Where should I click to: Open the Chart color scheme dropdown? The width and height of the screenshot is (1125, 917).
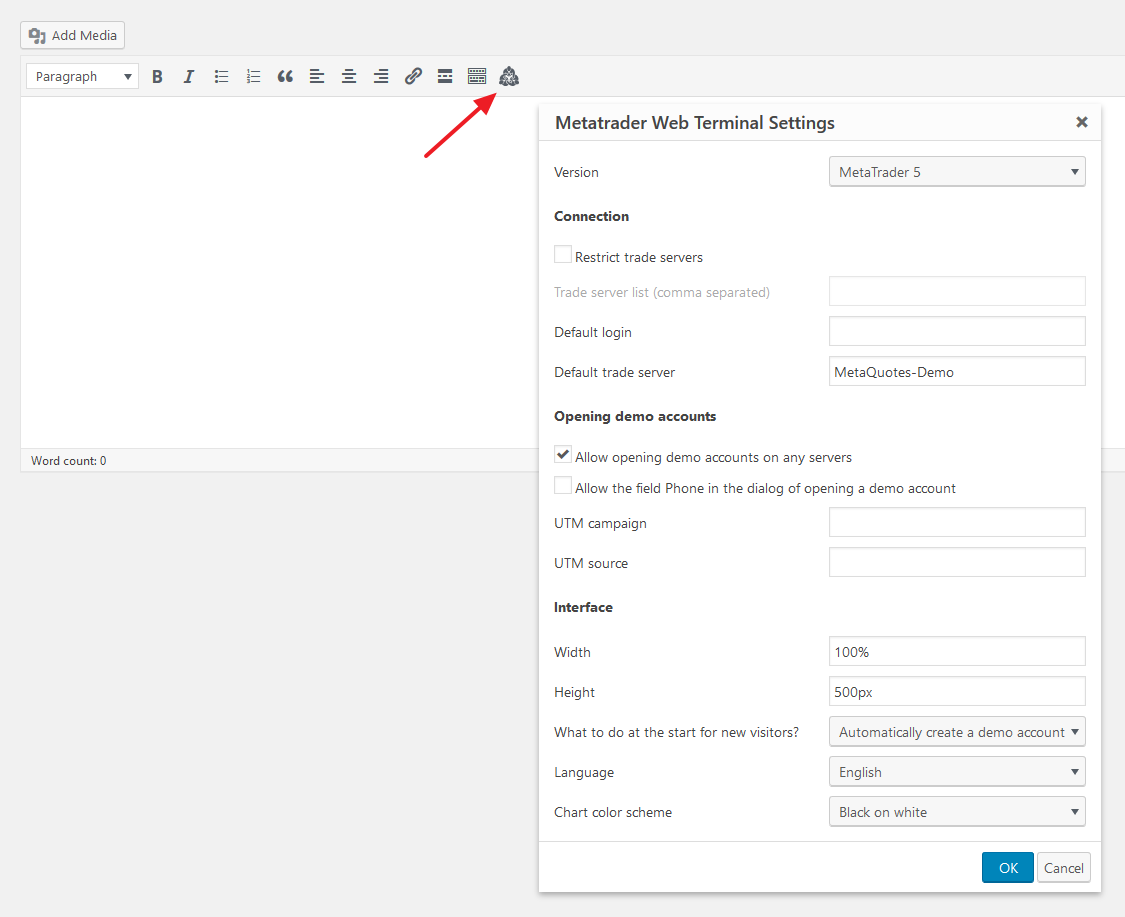[957, 812]
